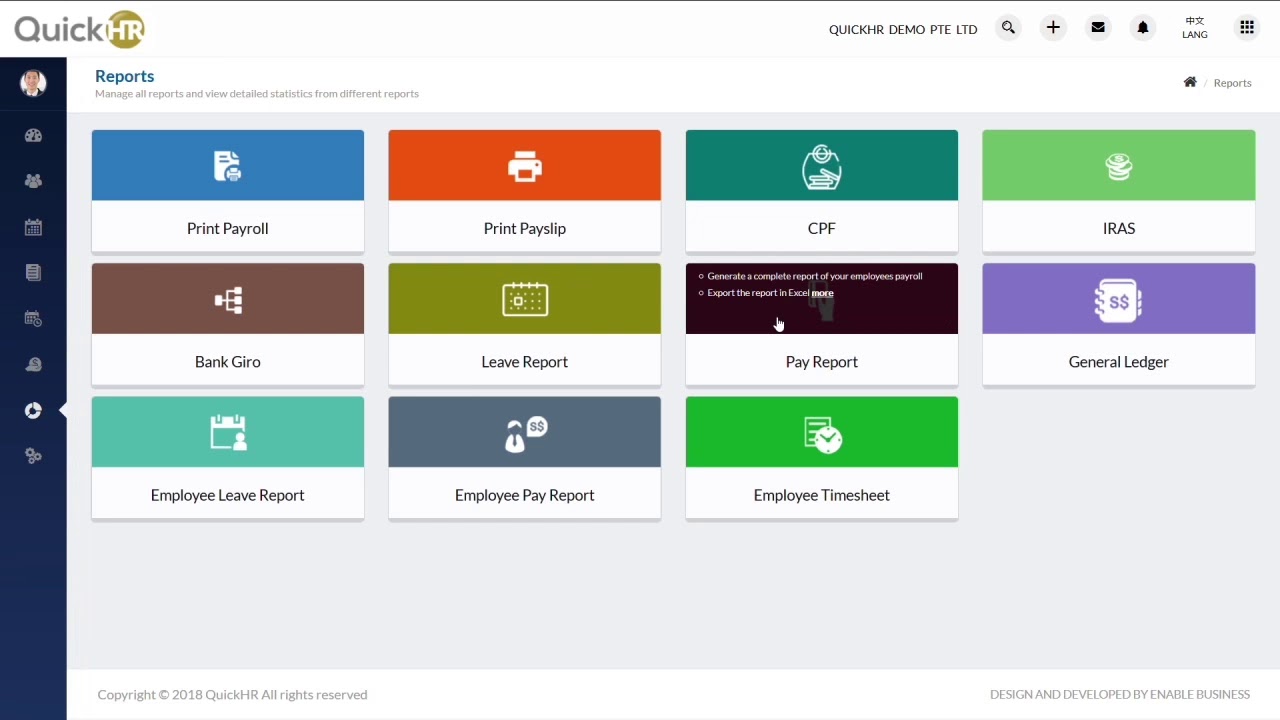This screenshot has height=720, width=1280.
Task: Click the Employee Leave Report icon
Action: click(228, 433)
